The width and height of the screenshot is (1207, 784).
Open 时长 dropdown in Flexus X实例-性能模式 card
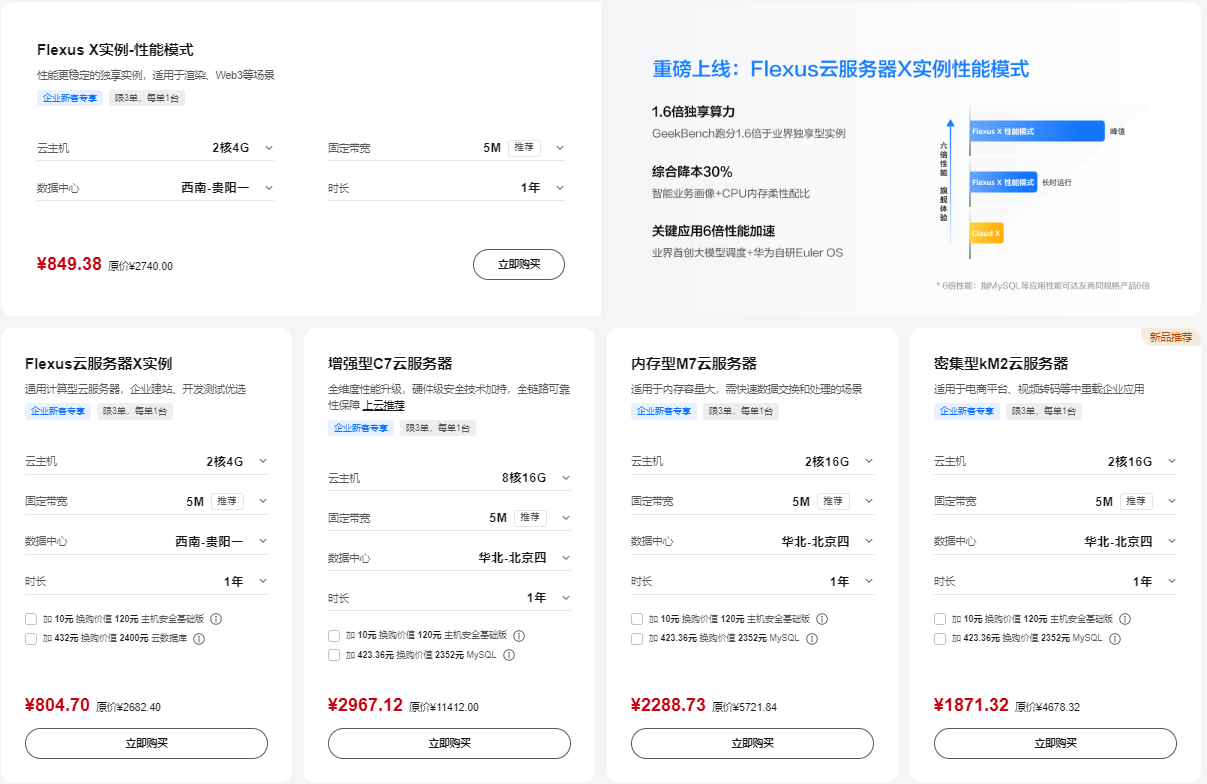[446, 188]
